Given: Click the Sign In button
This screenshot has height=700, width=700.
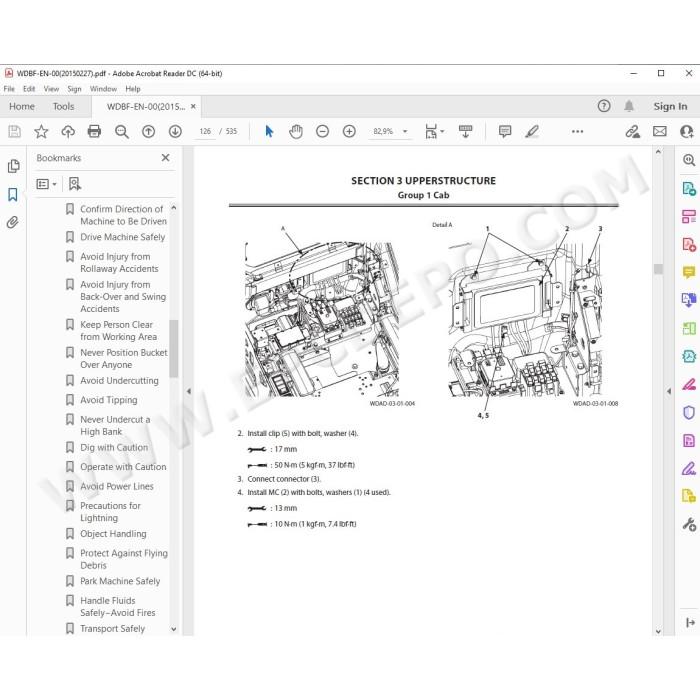Looking at the screenshot, I should [670, 106].
